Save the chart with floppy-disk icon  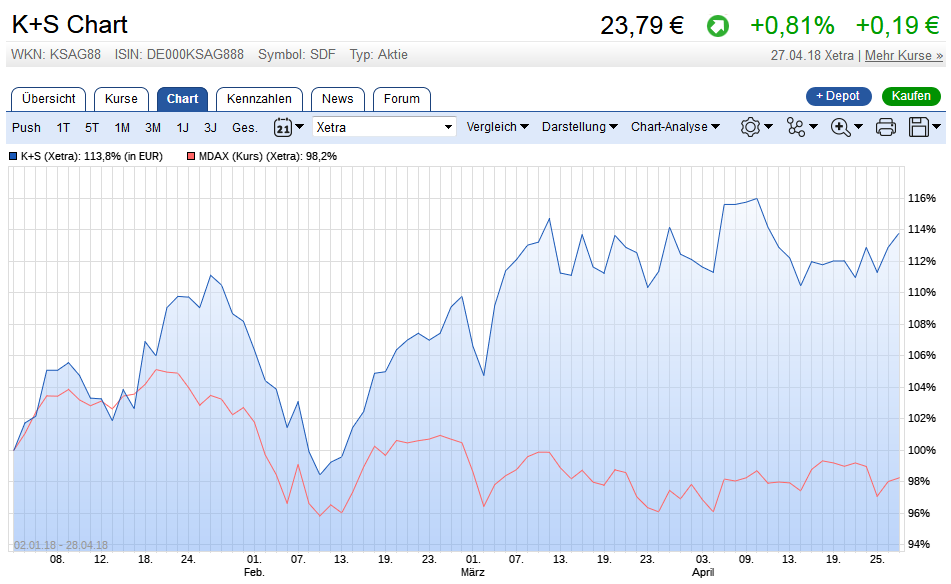pos(919,127)
